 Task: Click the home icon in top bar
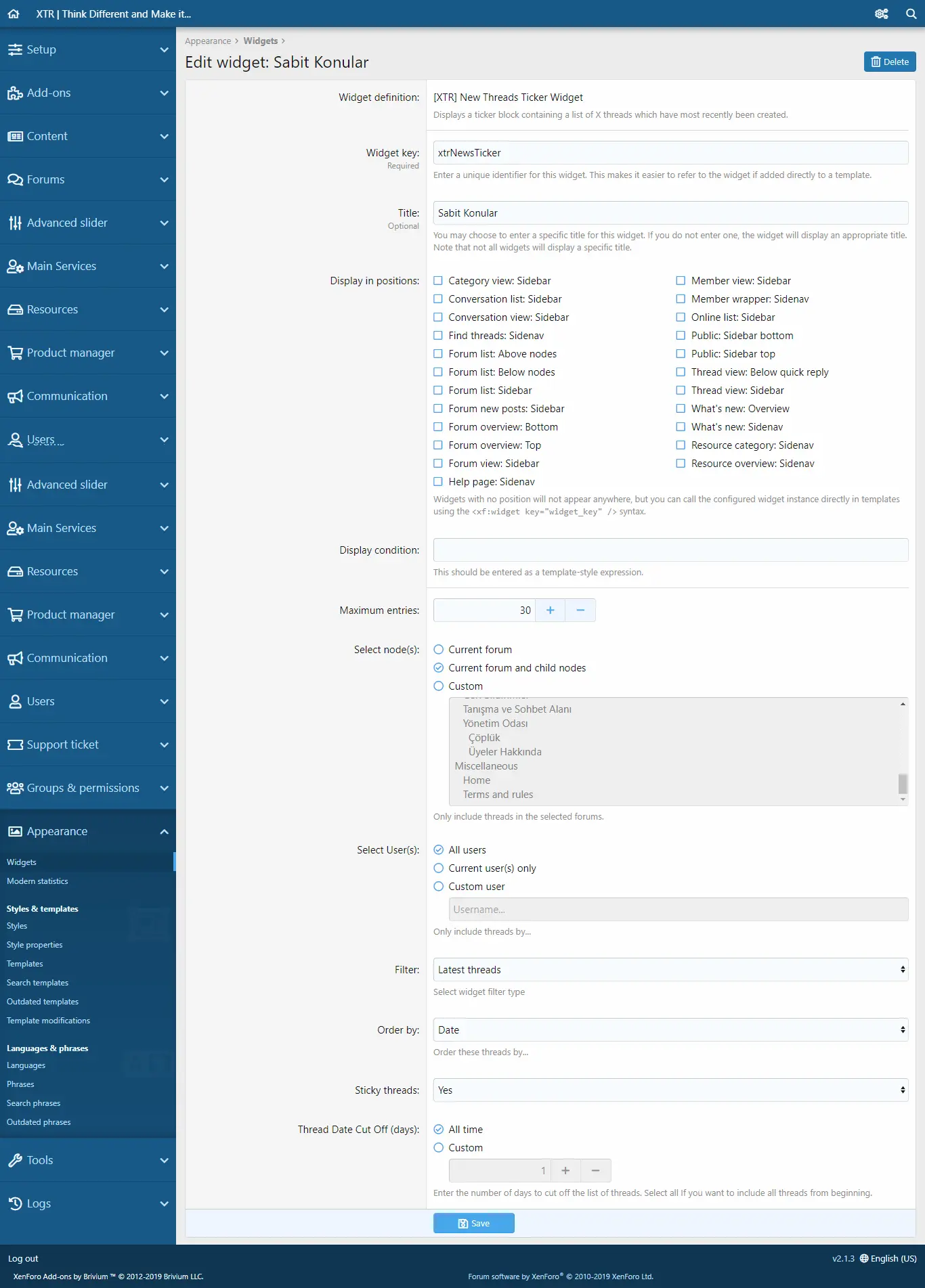click(x=14, y=14)
